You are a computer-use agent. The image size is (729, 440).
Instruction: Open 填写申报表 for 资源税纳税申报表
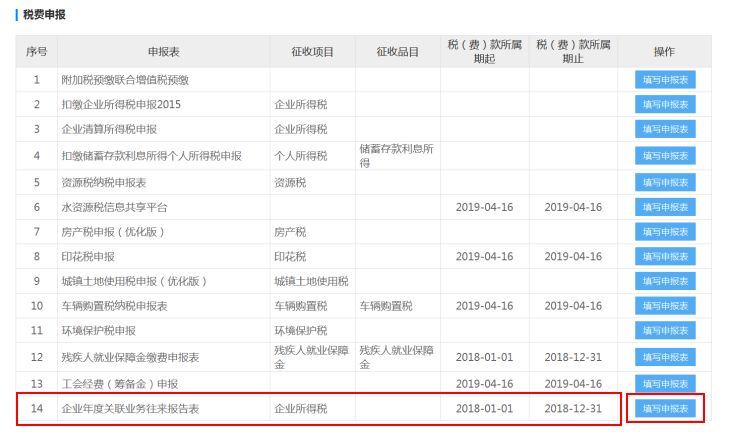point(665,182)
